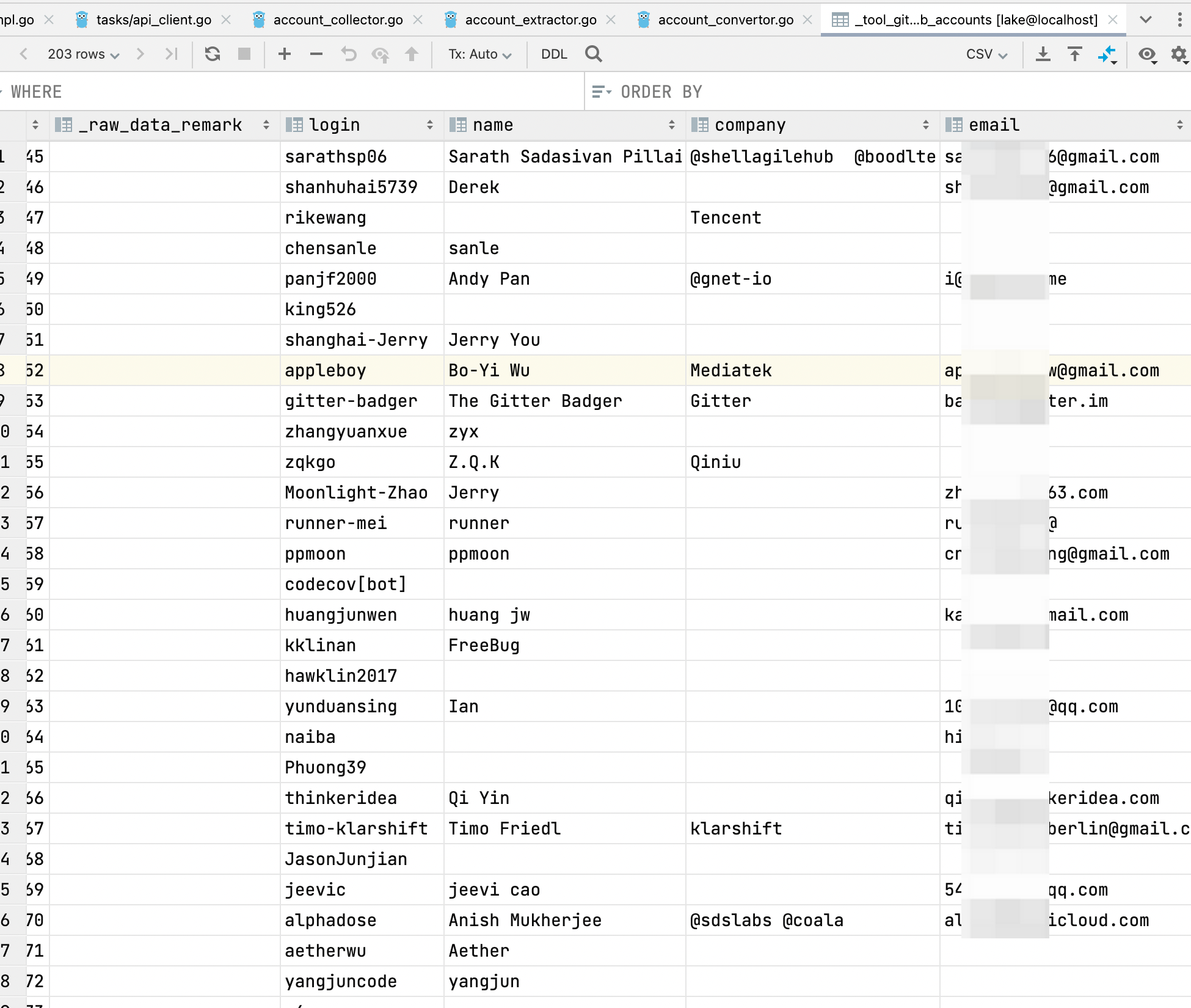The height and width of the screenshot is (1008, 1191).
Task: Toggle sort on the login column
Action: 430,125
